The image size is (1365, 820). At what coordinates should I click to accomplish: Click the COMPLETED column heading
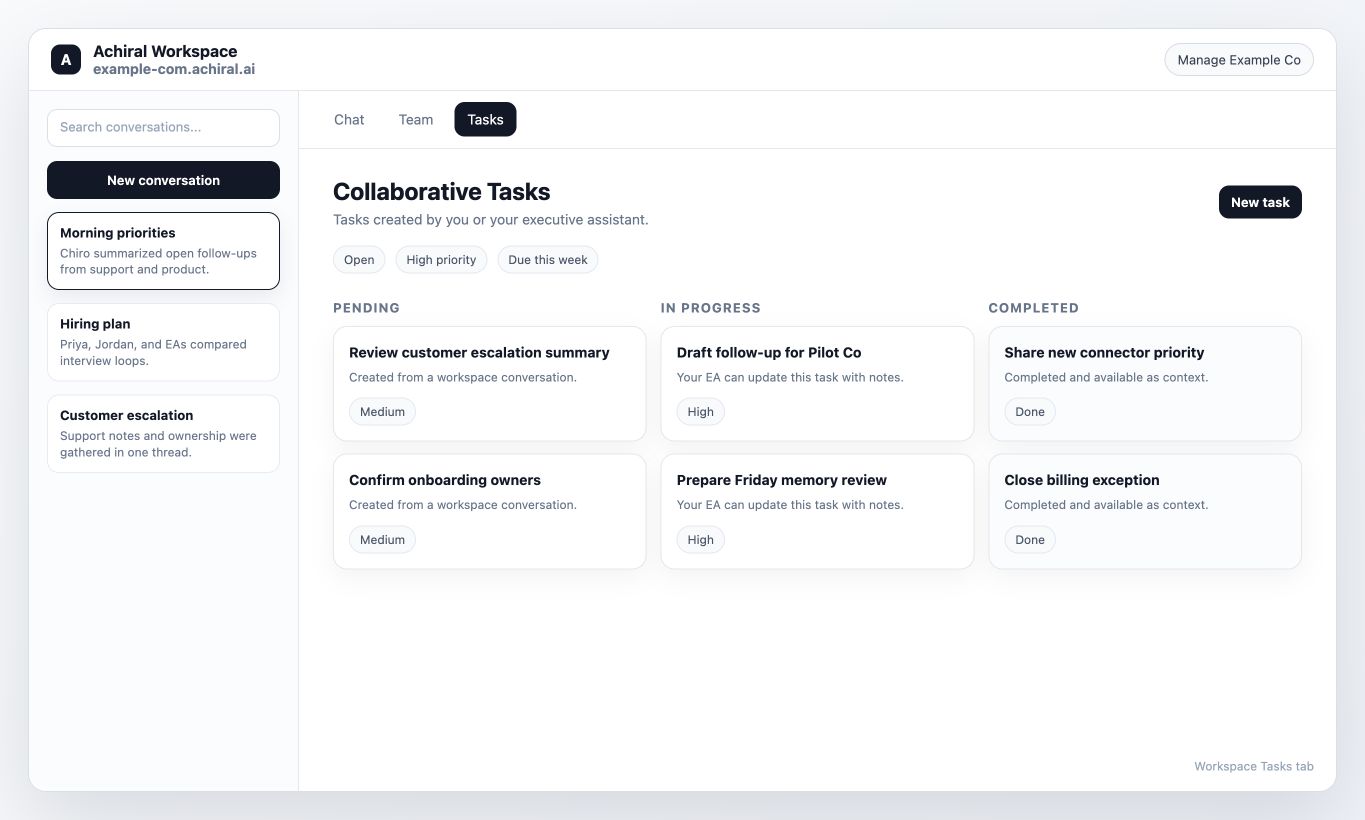1034,308
